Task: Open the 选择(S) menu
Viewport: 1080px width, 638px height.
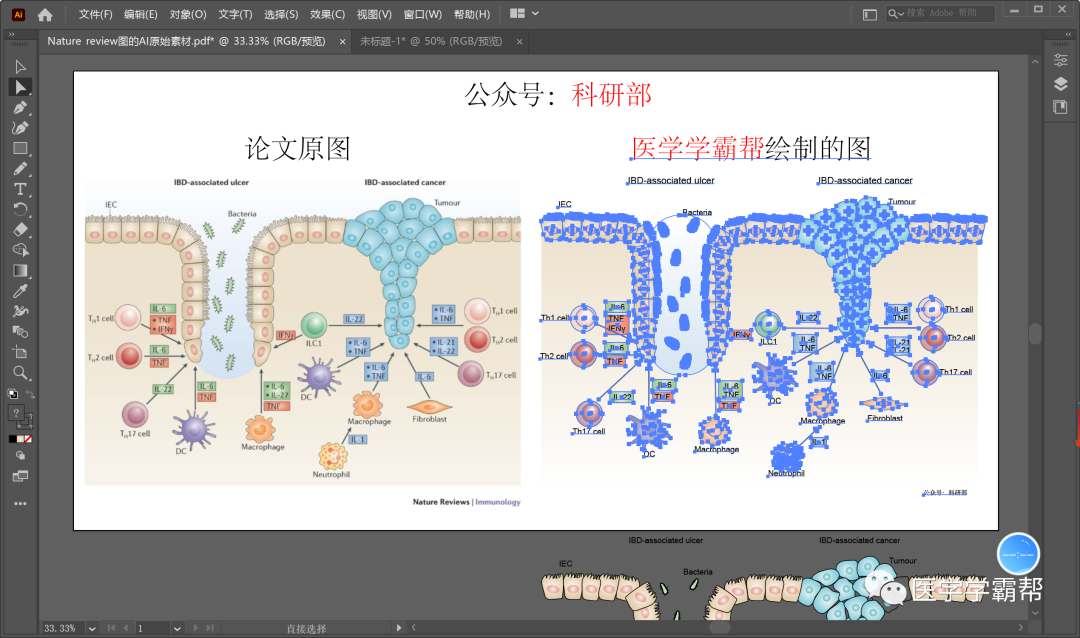Action: point(281,14)
